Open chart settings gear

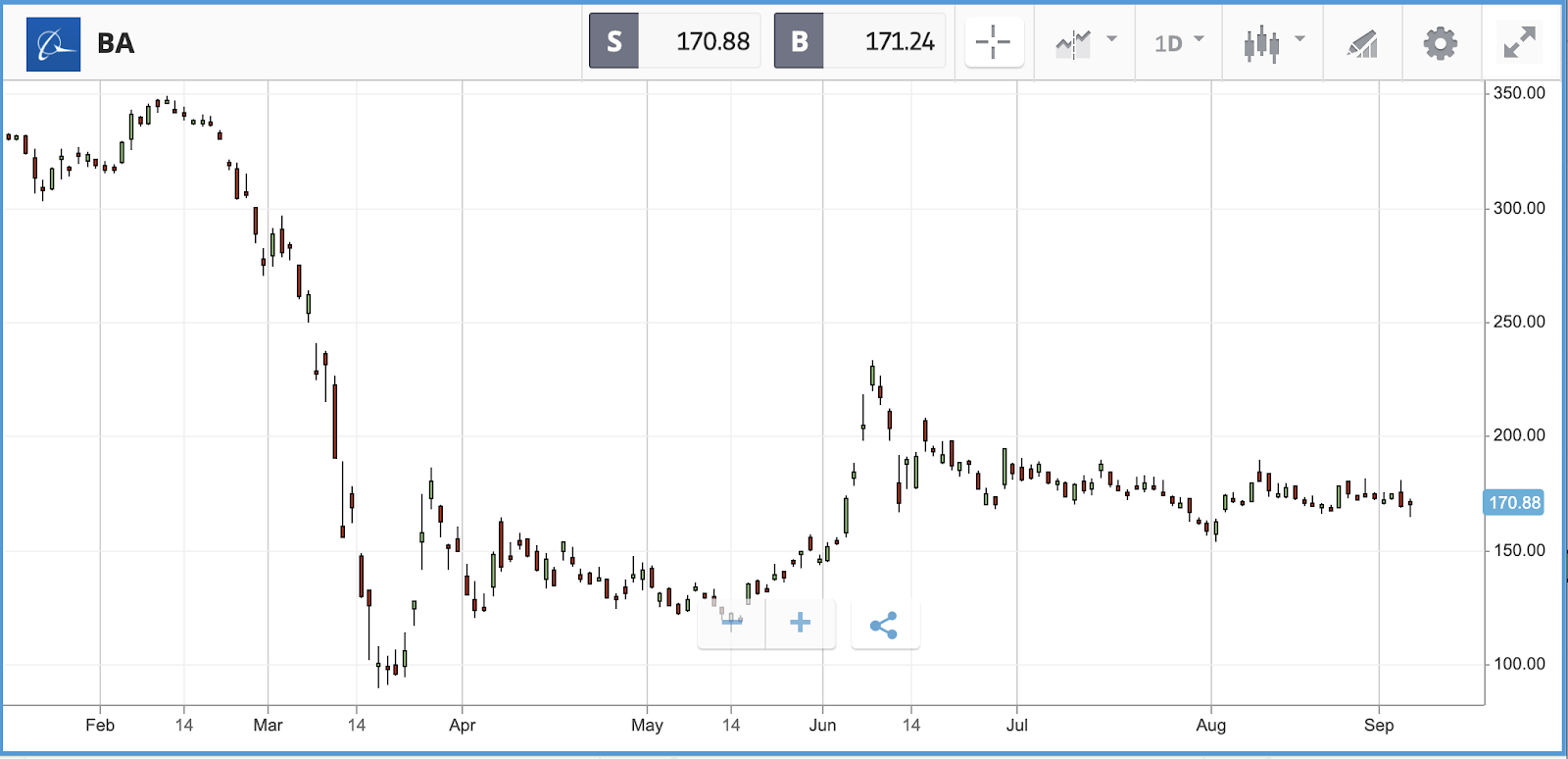coord(1440,43)
